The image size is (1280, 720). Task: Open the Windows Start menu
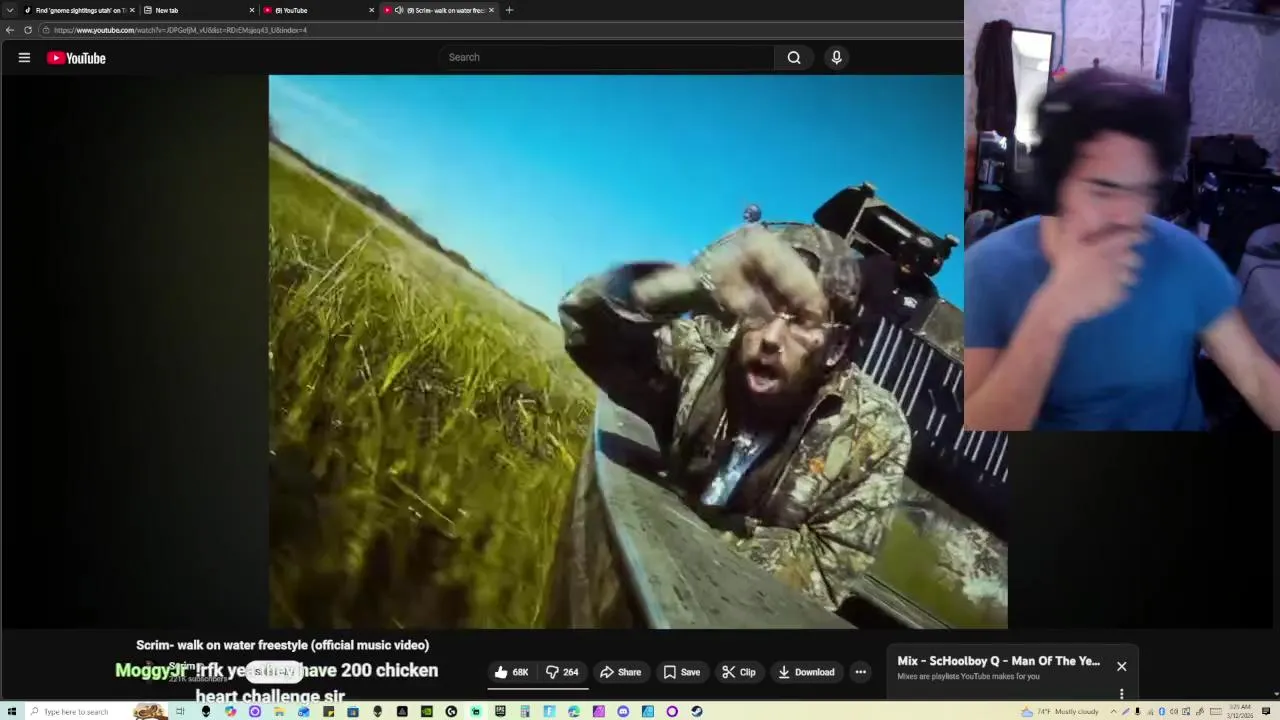(x=12, y=711)
